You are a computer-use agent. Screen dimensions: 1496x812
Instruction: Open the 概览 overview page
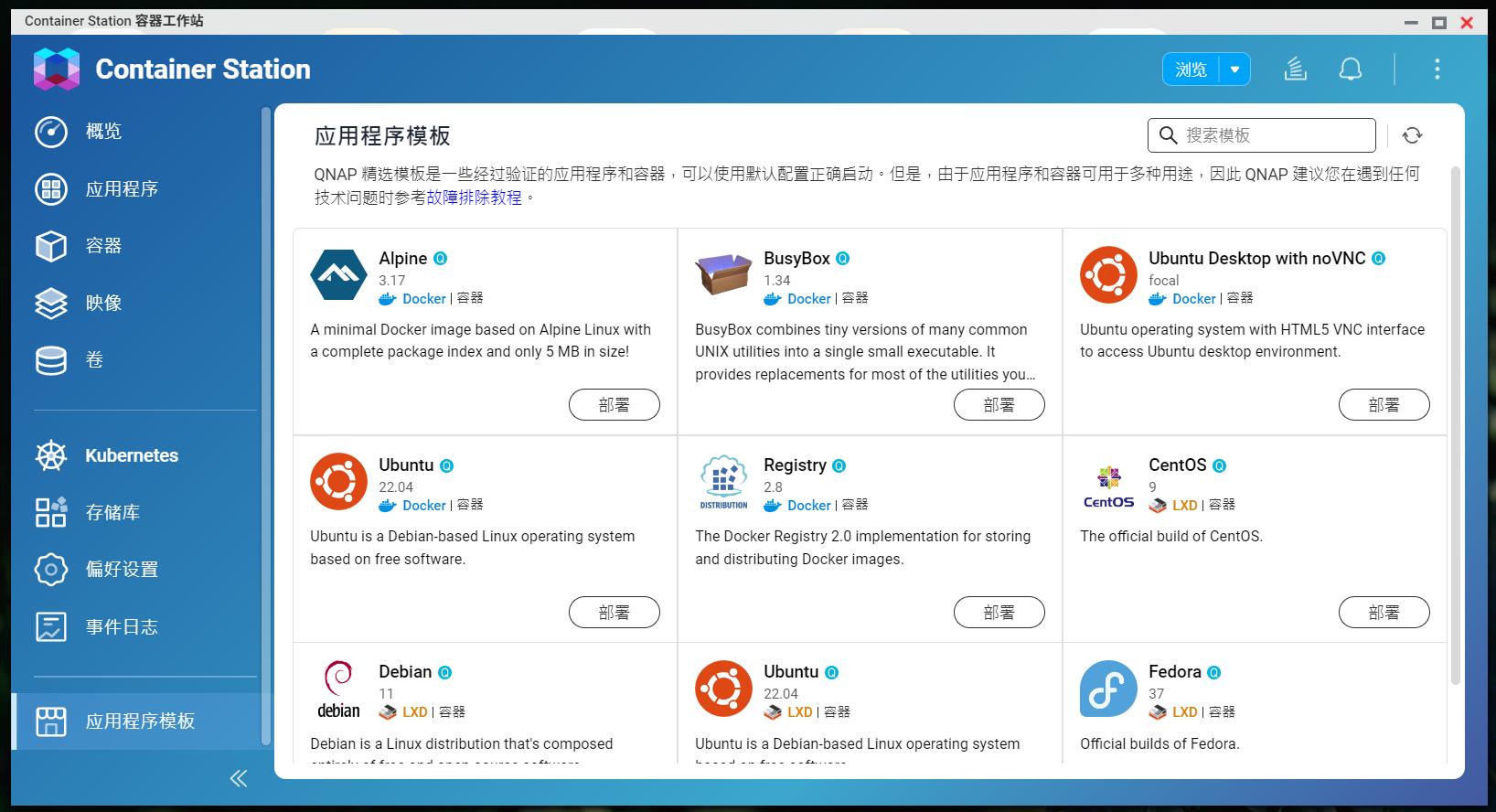tap(103, 132)
